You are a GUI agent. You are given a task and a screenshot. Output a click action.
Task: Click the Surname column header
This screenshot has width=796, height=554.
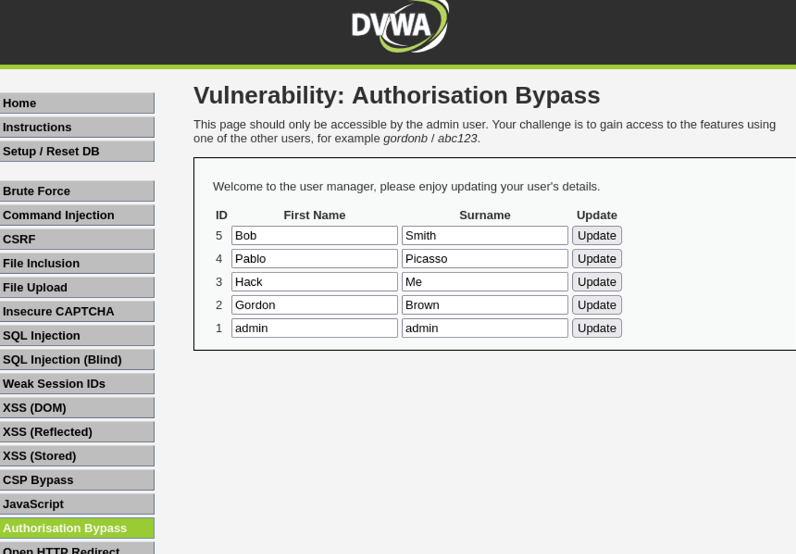click(485, 215)
